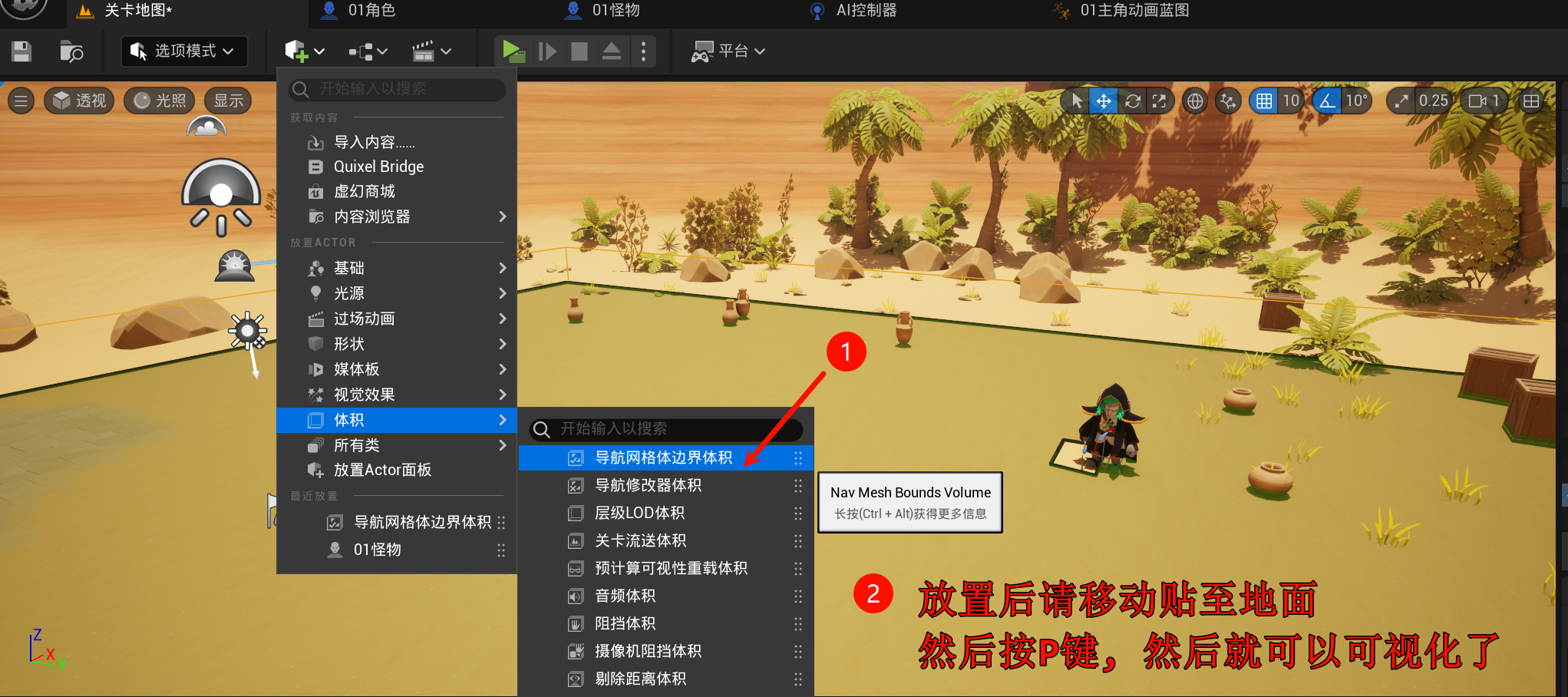This screenshot has width=1568, height=697.
Task: Click the viewport layout icon at top right
Action: 1531,101
